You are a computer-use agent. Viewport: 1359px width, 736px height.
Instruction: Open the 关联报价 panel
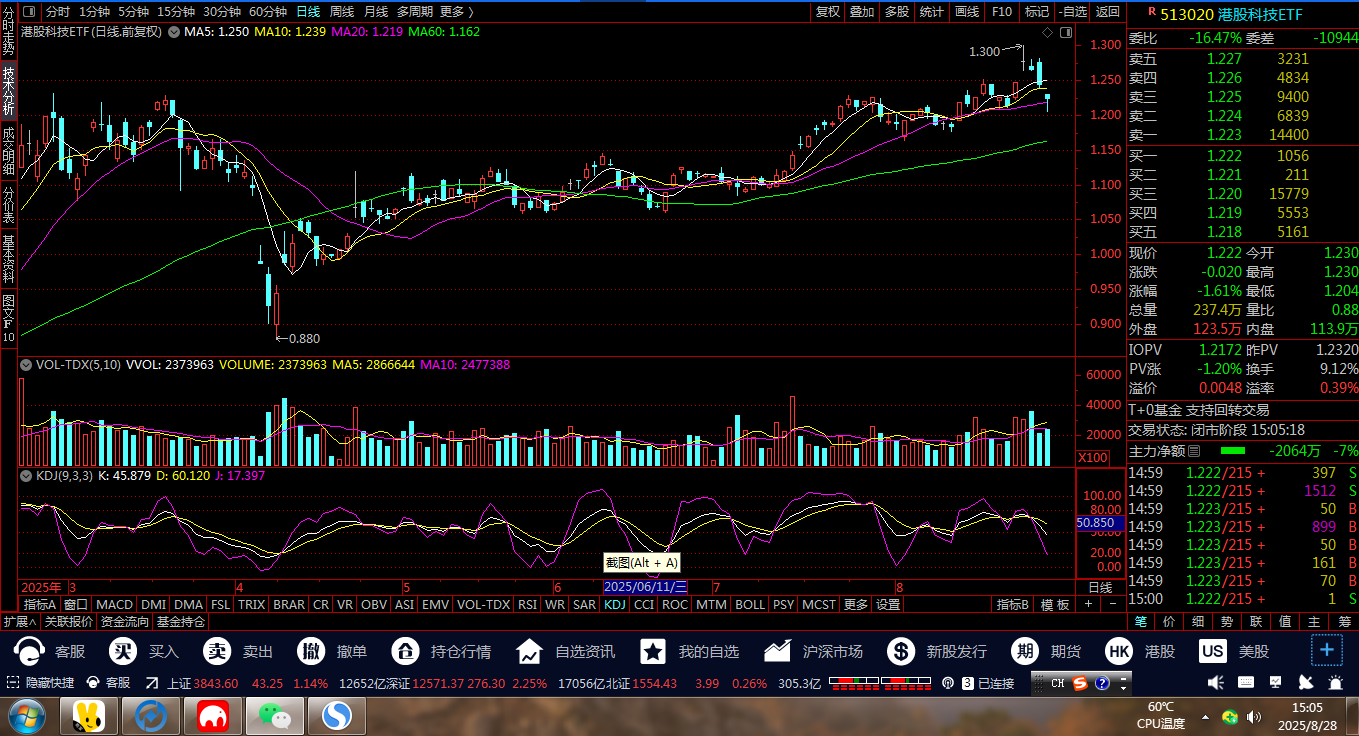(69, 621)
